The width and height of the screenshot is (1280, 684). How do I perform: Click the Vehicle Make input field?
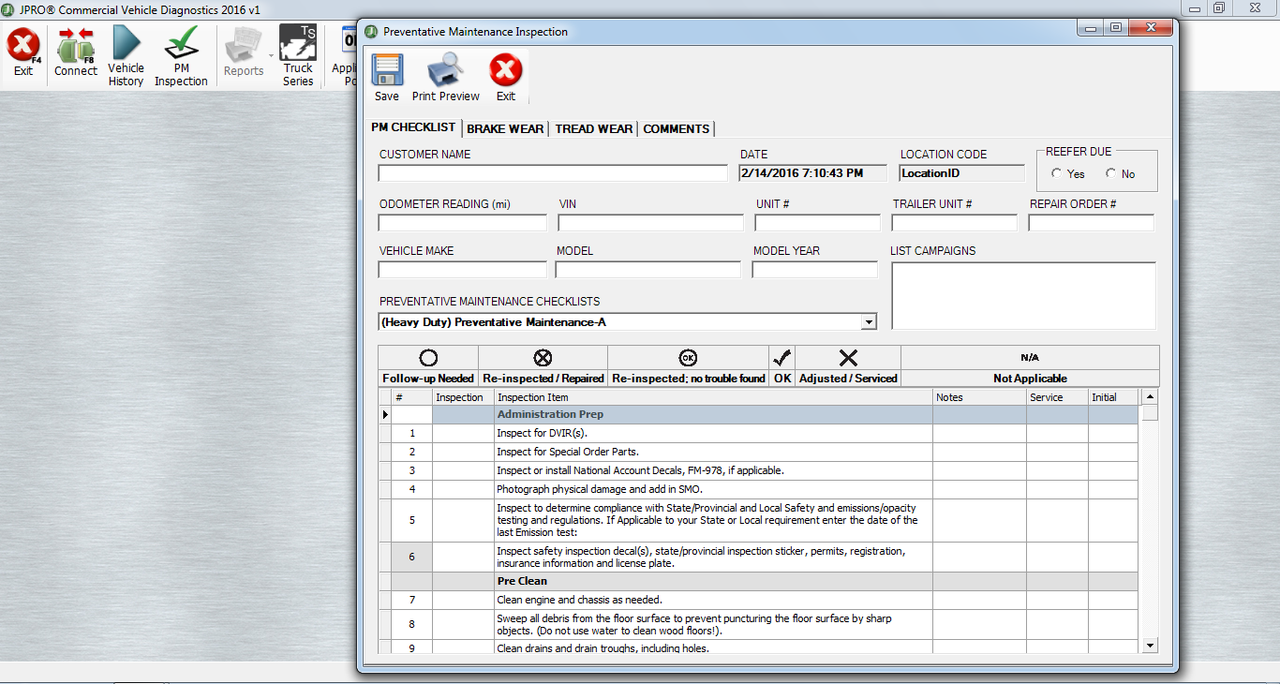462,269
